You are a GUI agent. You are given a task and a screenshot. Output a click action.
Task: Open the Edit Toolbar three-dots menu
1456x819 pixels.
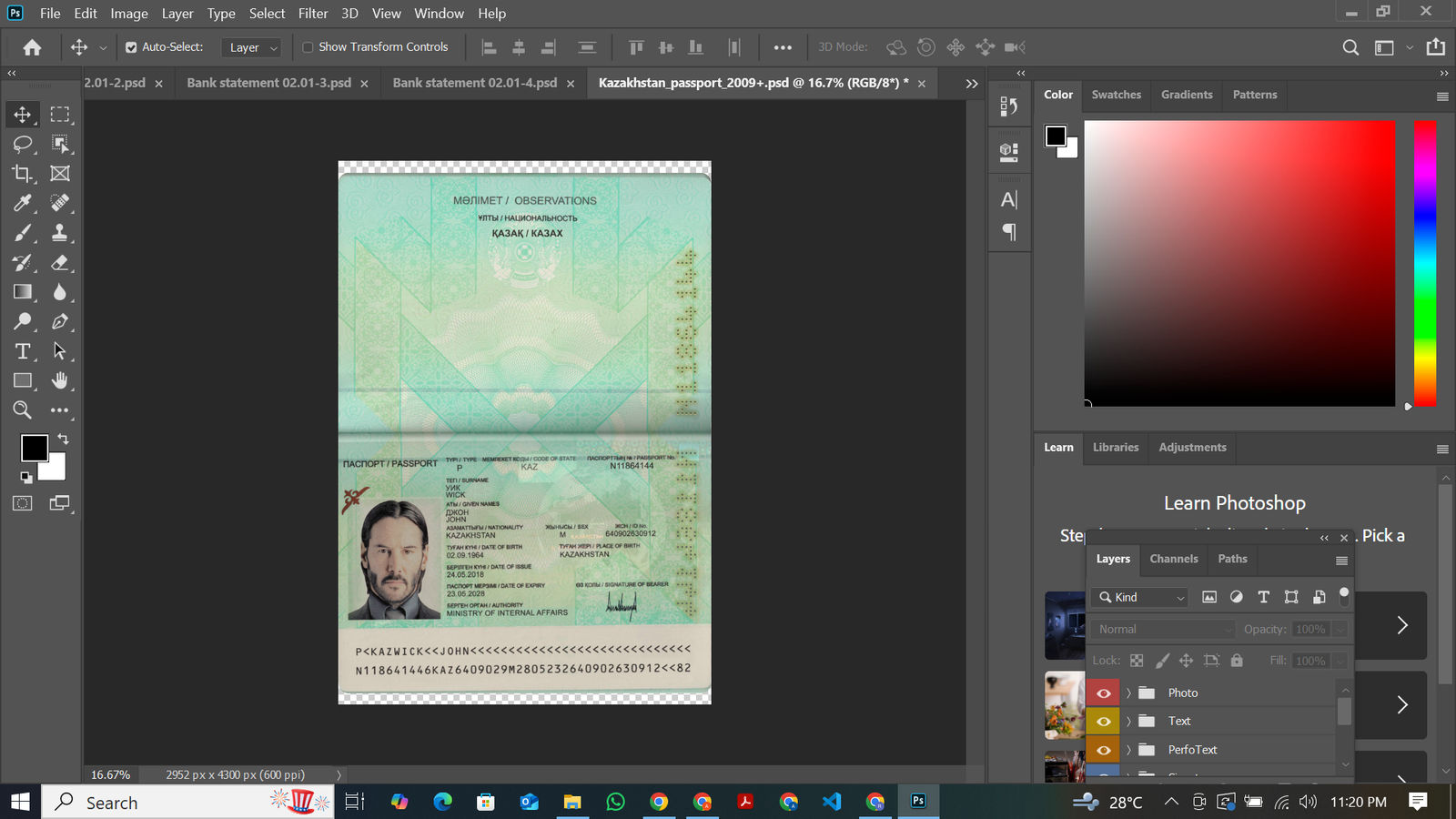coord(60,410)
